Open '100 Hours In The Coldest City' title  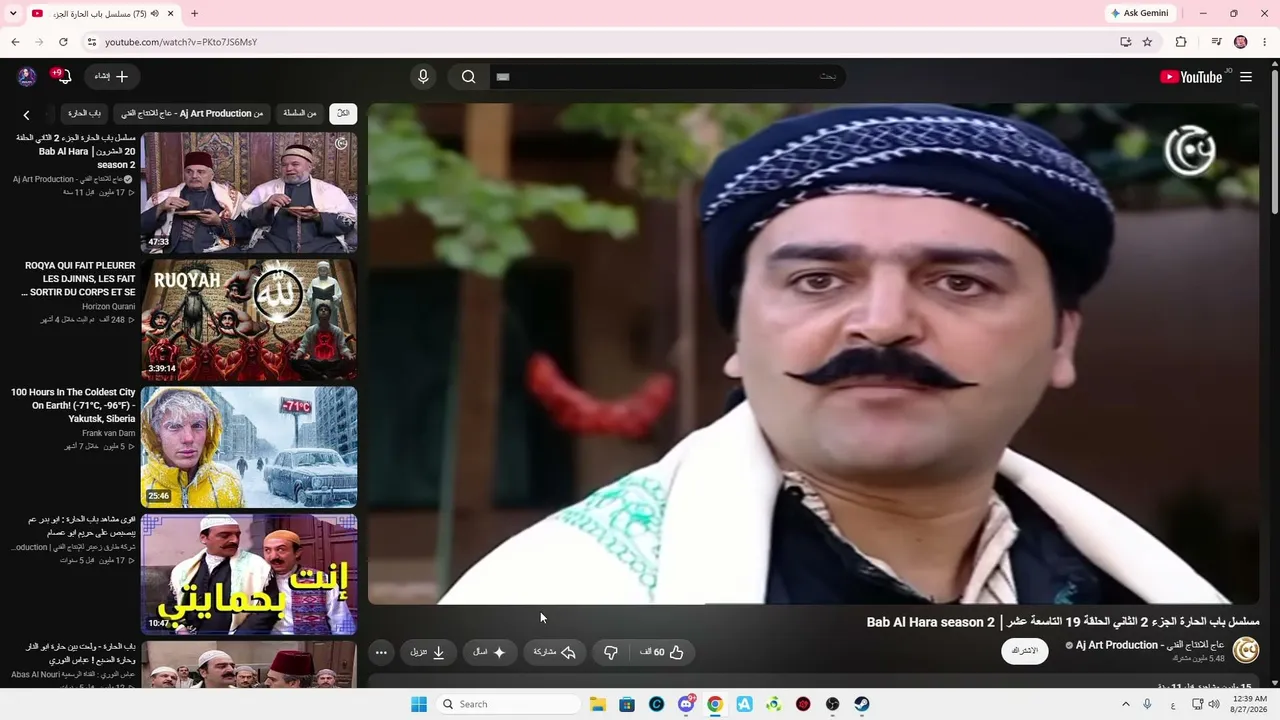pyautogui.click(x=73, y=406)
